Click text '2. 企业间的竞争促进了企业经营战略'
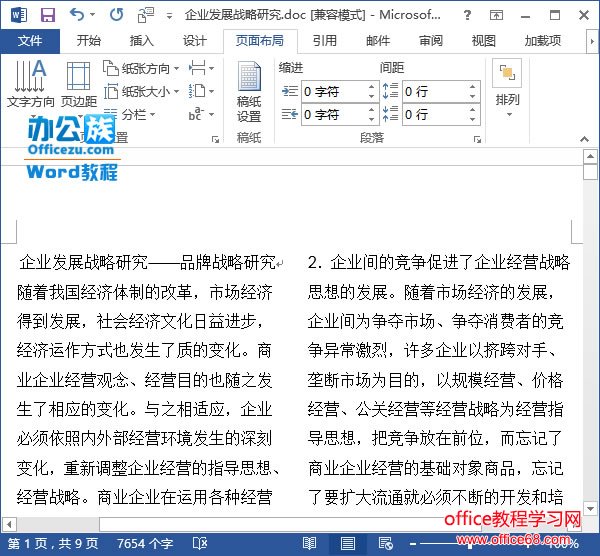This screenshot has width=600, height=556. [439, 263]
